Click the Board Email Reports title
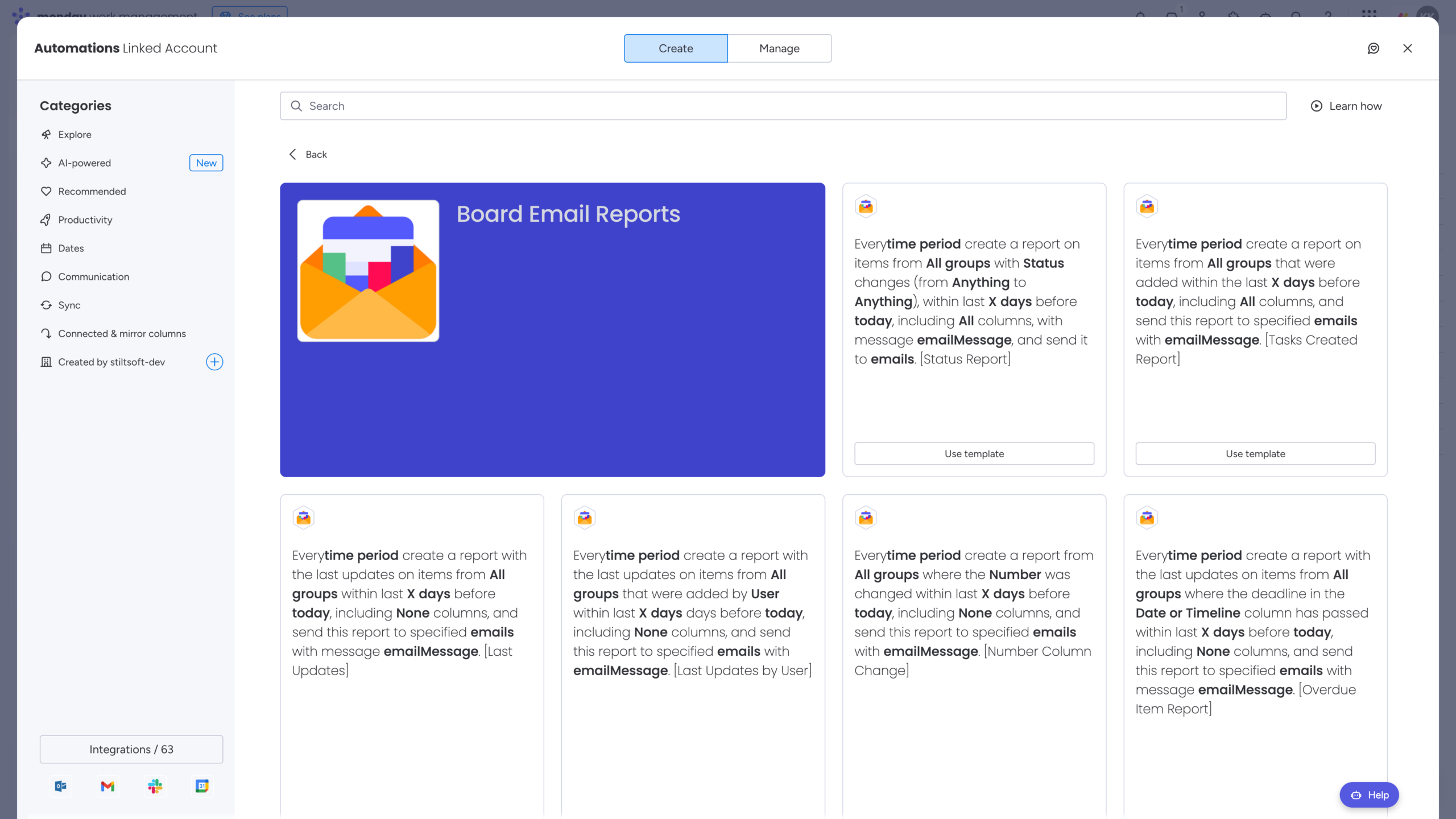This screenshot has width=1456, height=819. pos(568,214)
